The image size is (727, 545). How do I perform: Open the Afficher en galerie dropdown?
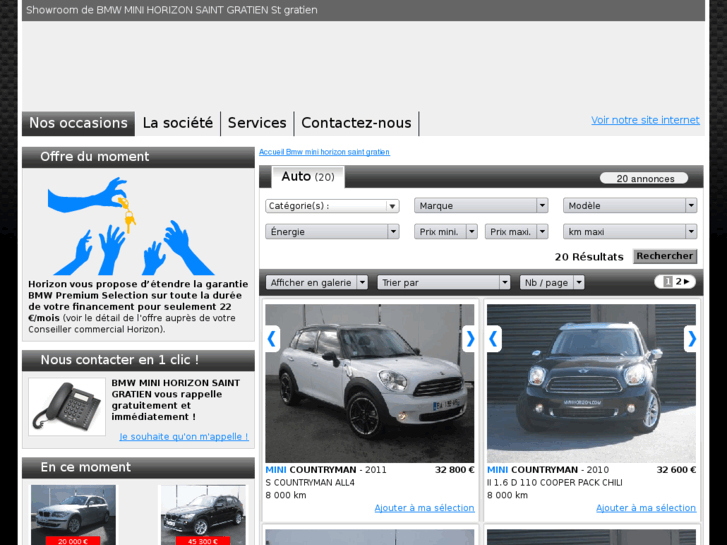pos(317,282)
